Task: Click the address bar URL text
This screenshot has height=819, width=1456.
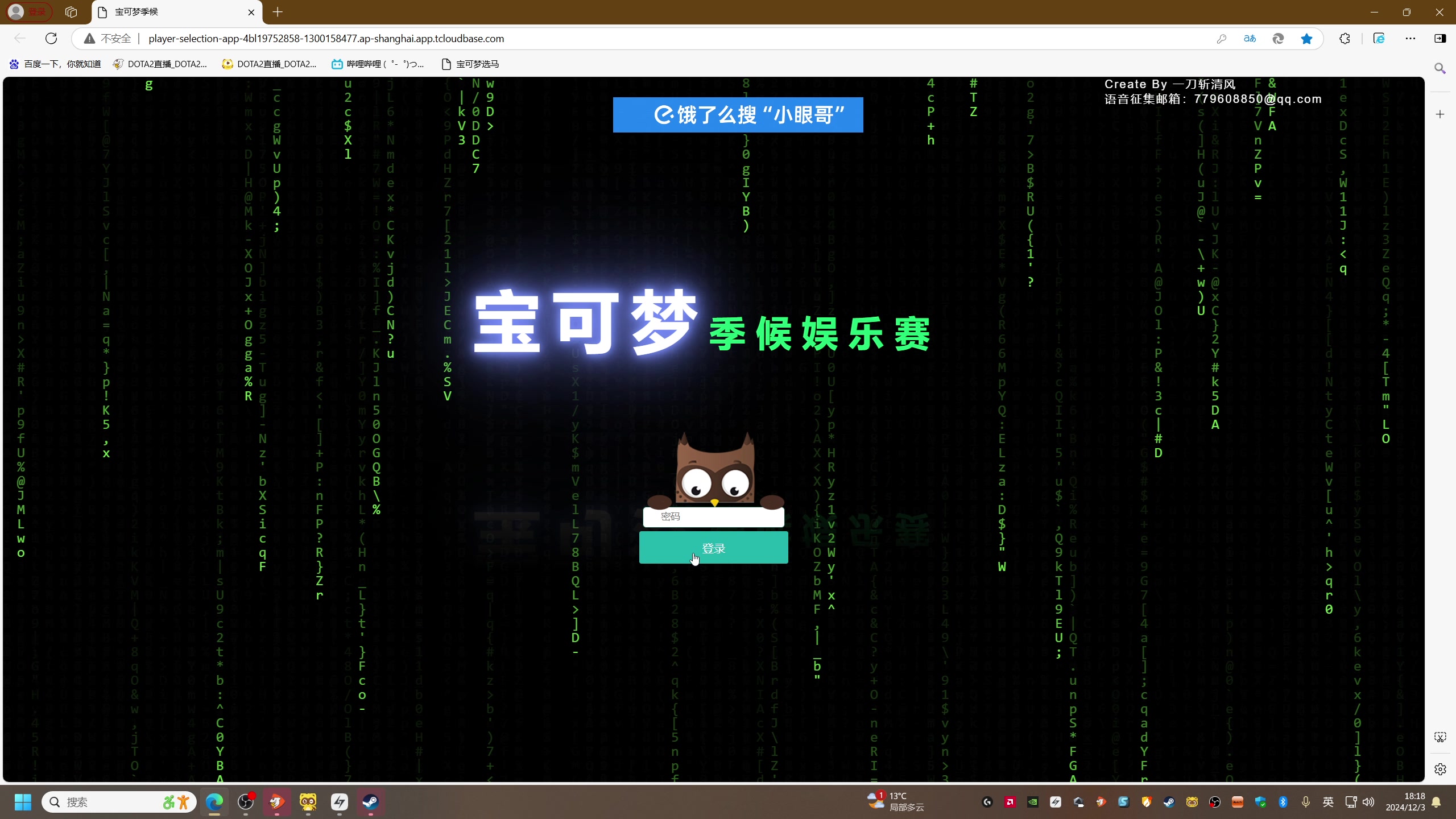Action: coord(326,38)
